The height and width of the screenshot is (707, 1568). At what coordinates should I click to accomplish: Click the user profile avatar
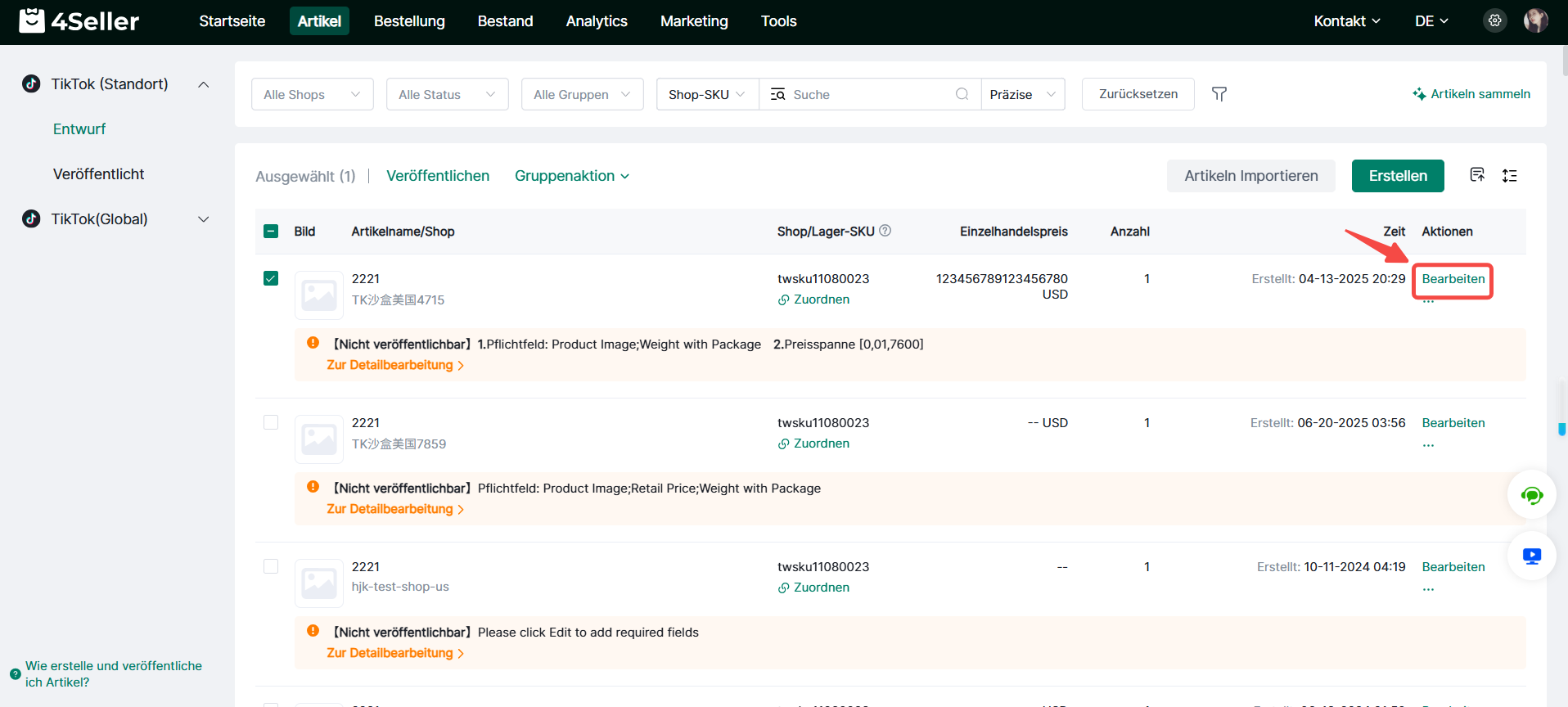[1535, 21]
